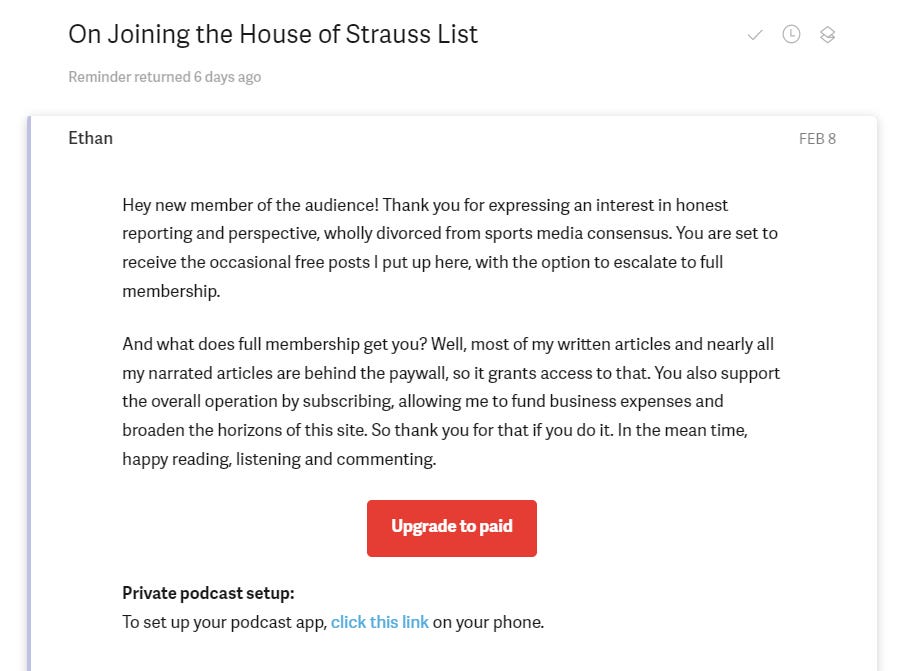Click the white message card area

(x=450, y=400)
